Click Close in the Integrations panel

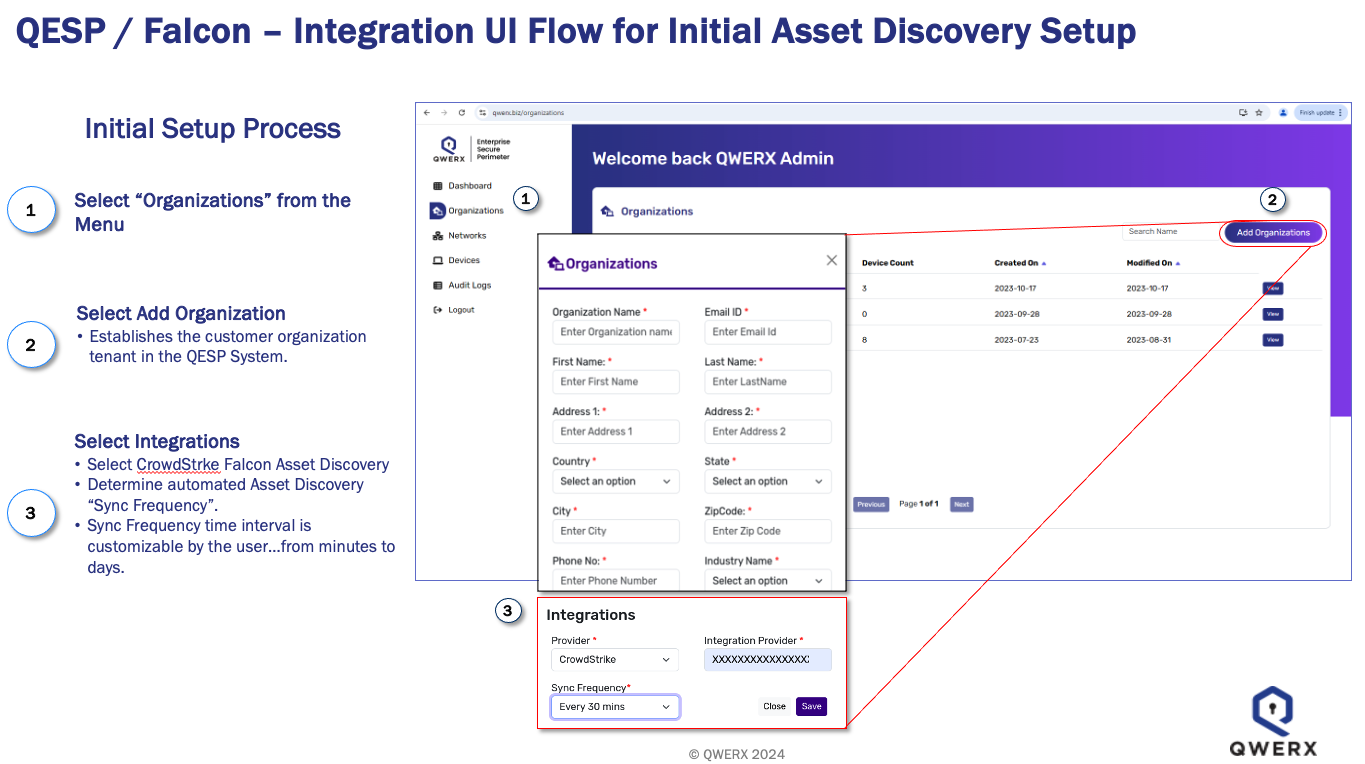pos(775,706)
